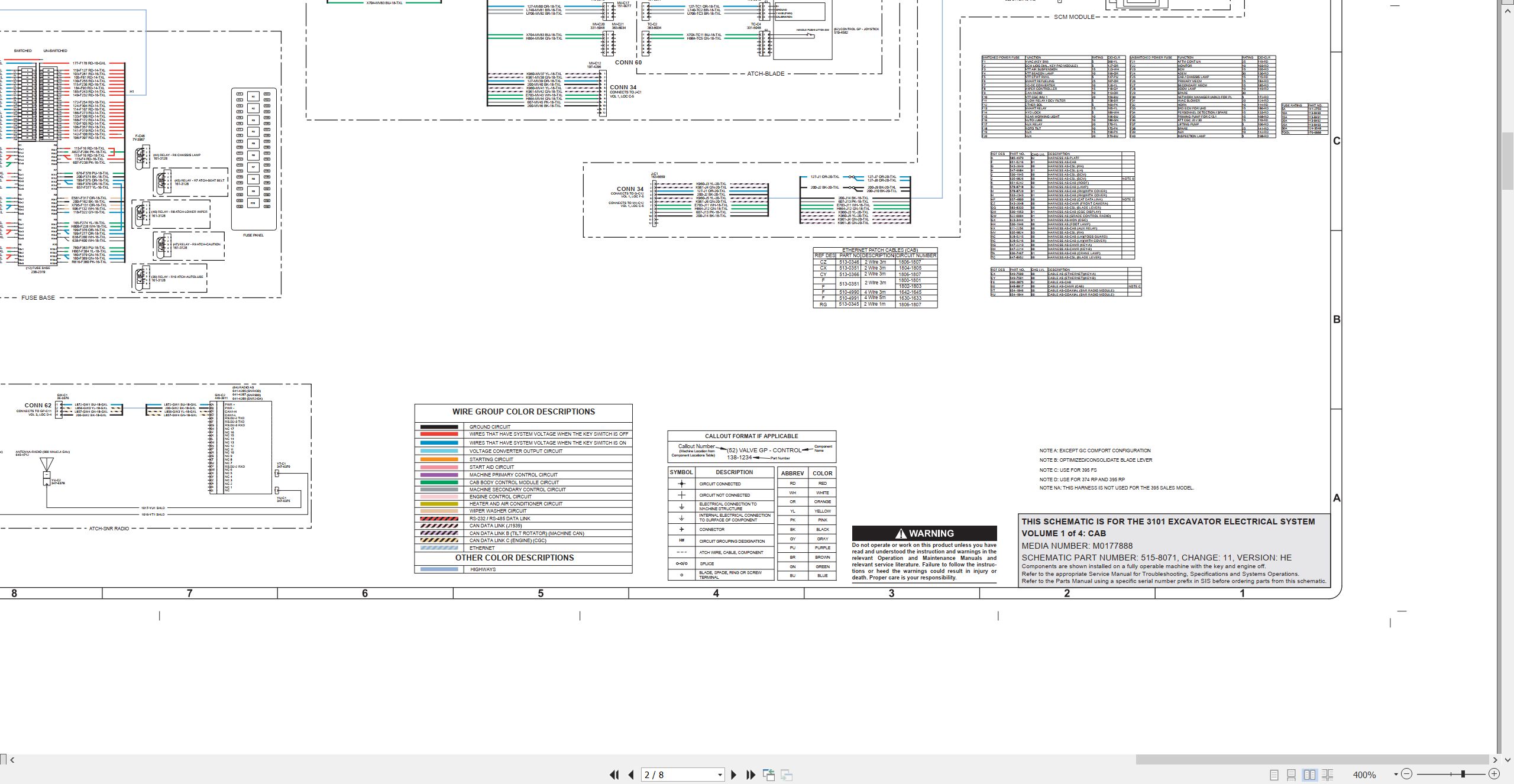1514x784 pixels.
Task: Click part number 513-0346 in ethernet table
Action: coord(849,262)
